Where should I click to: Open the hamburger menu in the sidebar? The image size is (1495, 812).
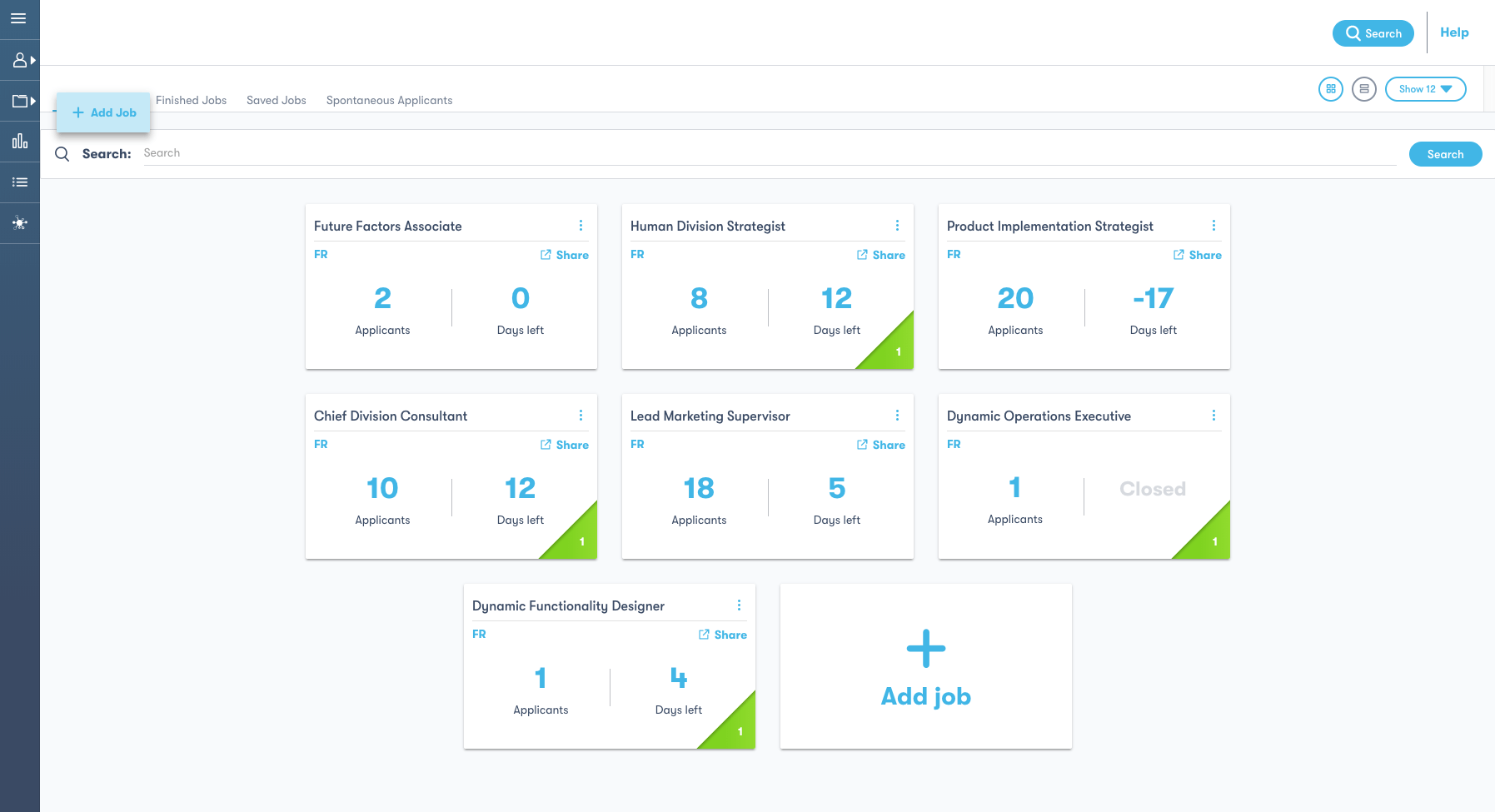[x=18, y=18]
